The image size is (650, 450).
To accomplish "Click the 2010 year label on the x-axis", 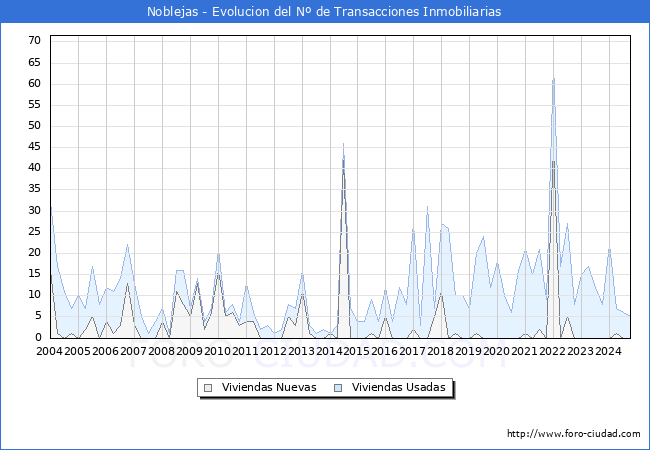I will pyautogui.click(x=217, y=351).
